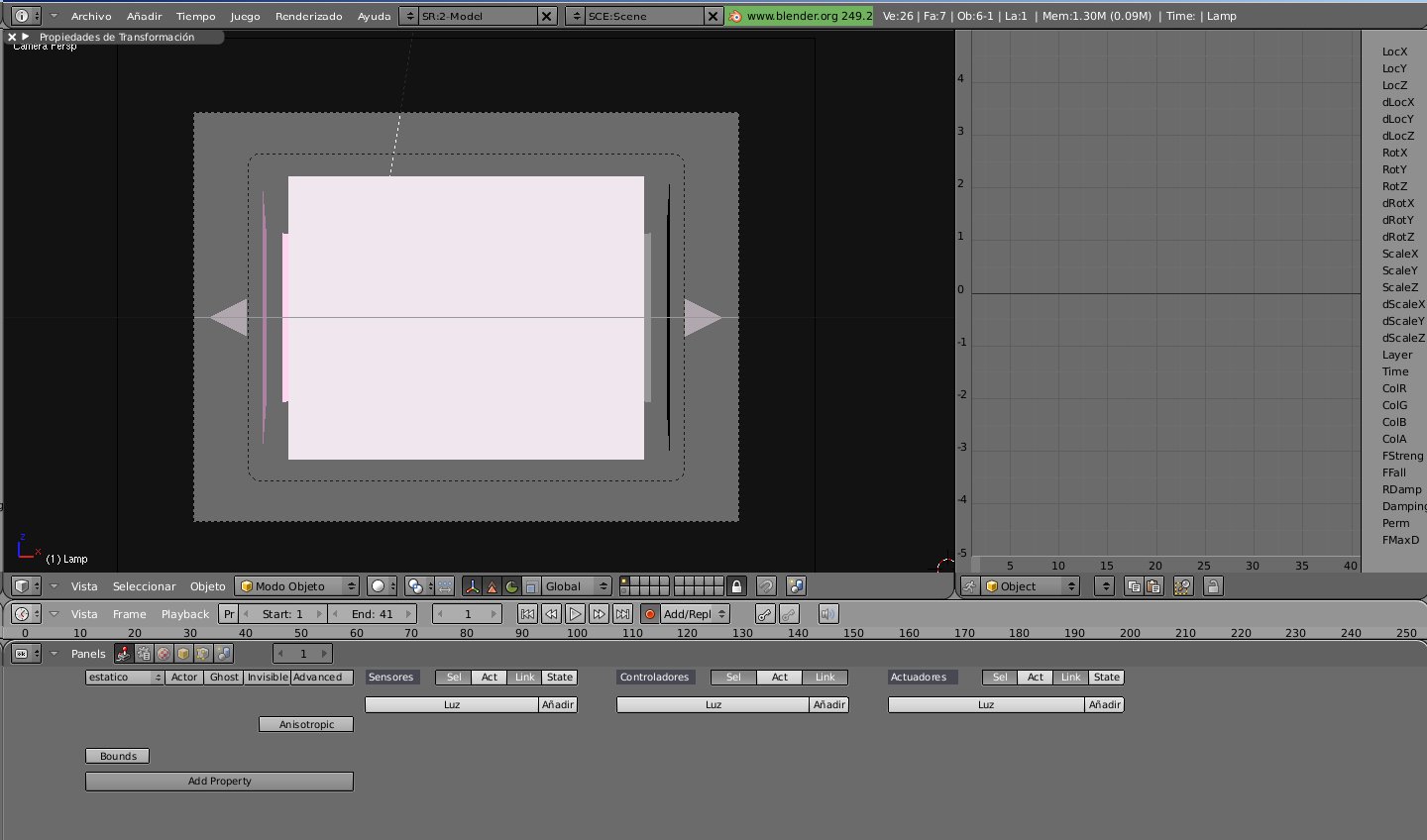Select the rotate manipulator icon

click(511, 586)
